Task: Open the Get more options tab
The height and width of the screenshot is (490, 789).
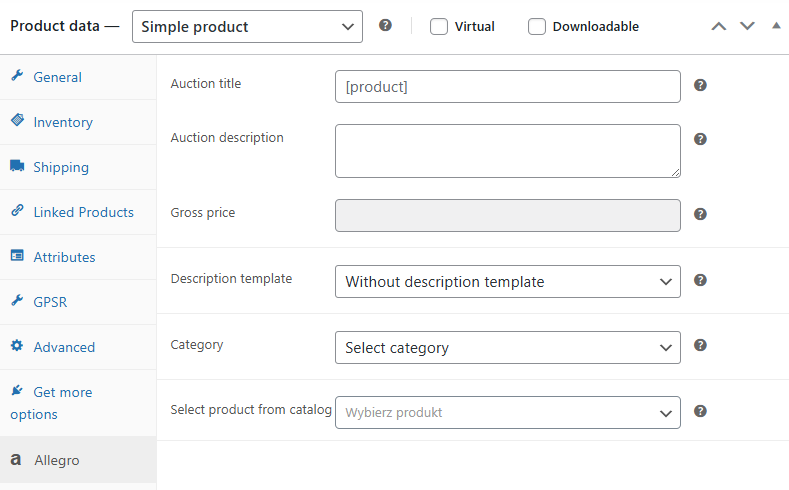Action: coord(78,403)
